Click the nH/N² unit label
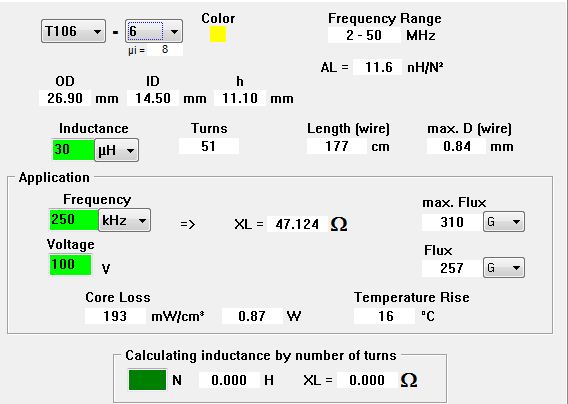Image resolution: width=568 pixels, height=404 pixels. (425, 67)
